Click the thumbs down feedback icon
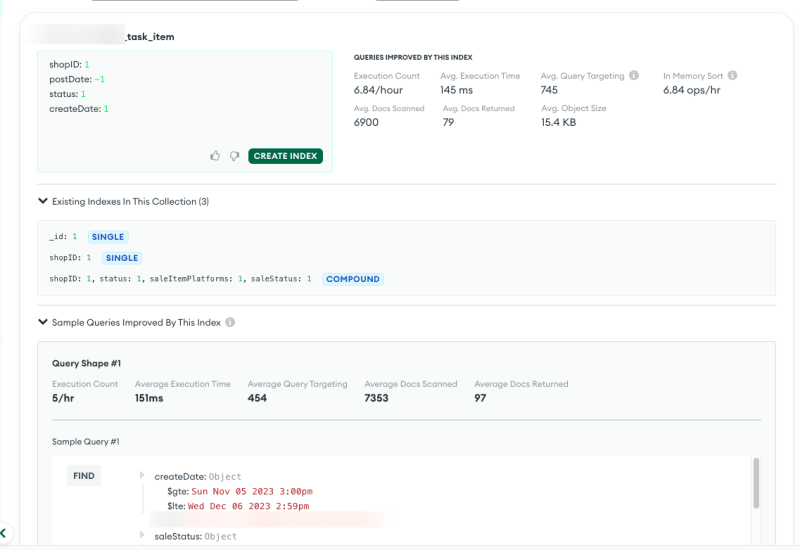 (x=234, y=156)
